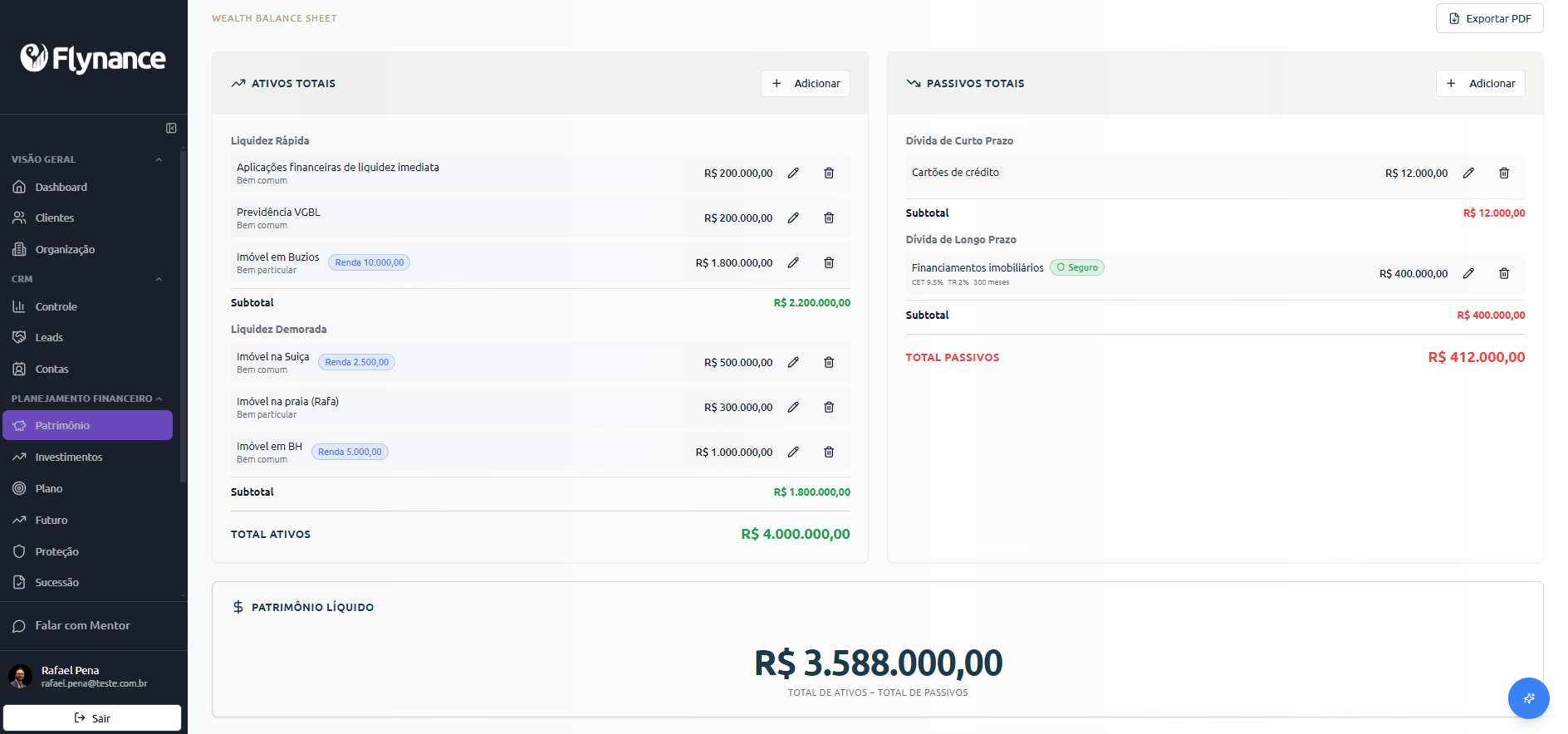Collapse the CRM sidebar section
This screenshot has width=1568, height=734.
[159, 279]
